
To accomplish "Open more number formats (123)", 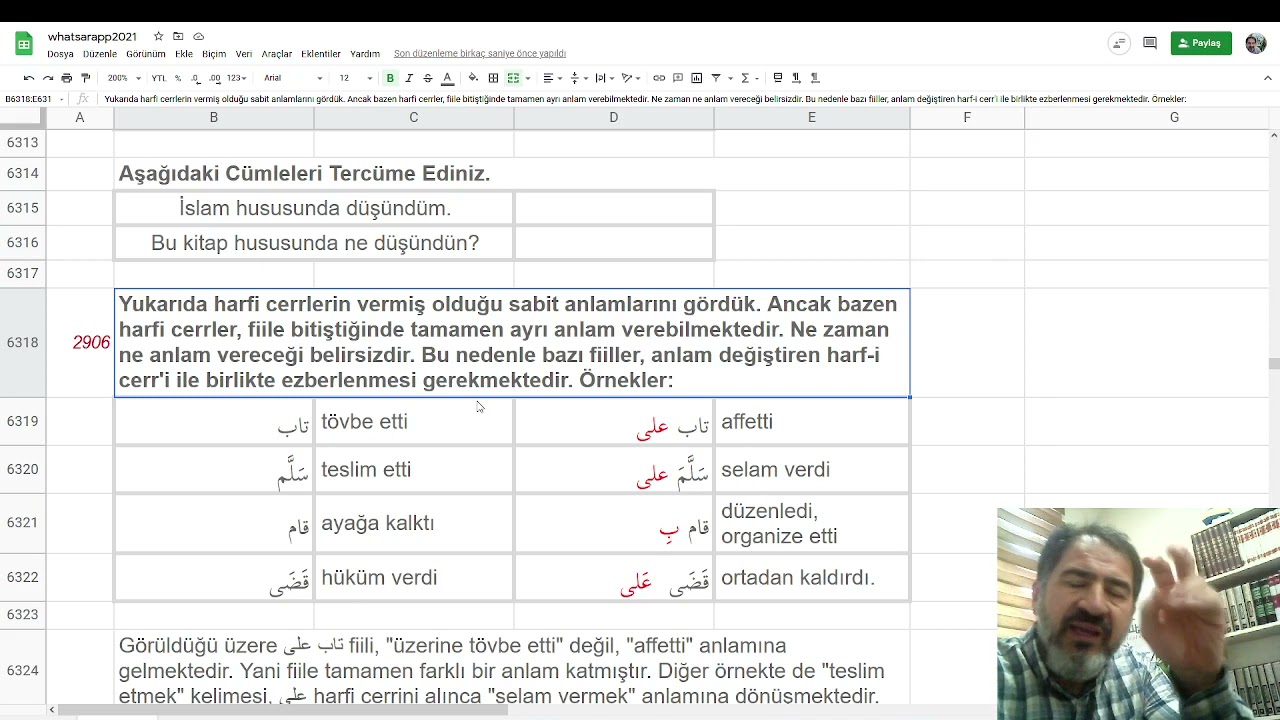I will 236,78.
